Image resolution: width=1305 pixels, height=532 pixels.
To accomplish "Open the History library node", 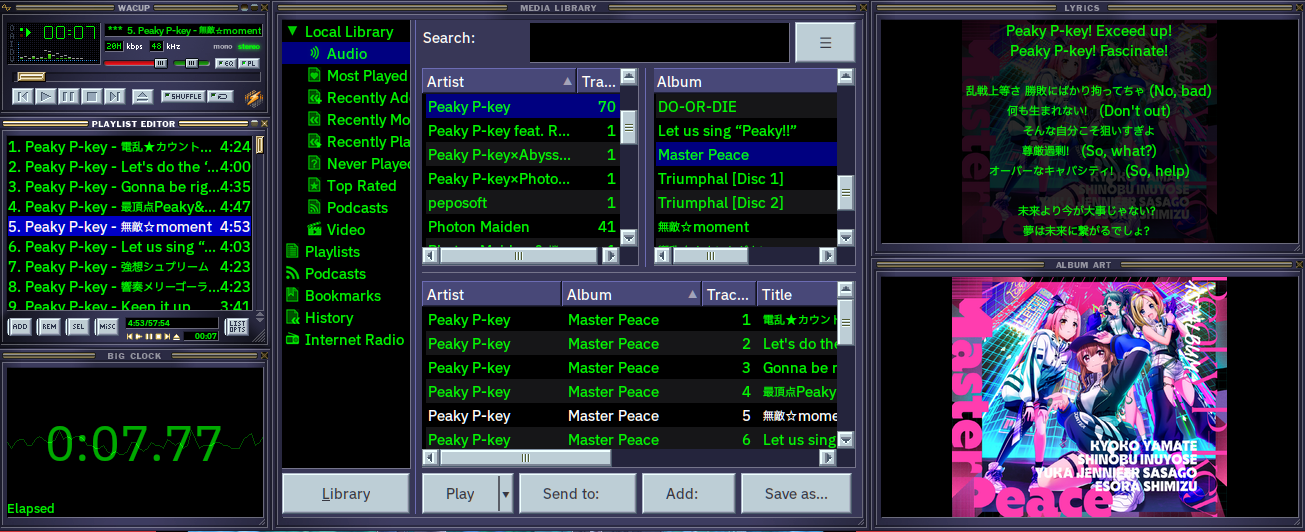I will coord(329,318).
